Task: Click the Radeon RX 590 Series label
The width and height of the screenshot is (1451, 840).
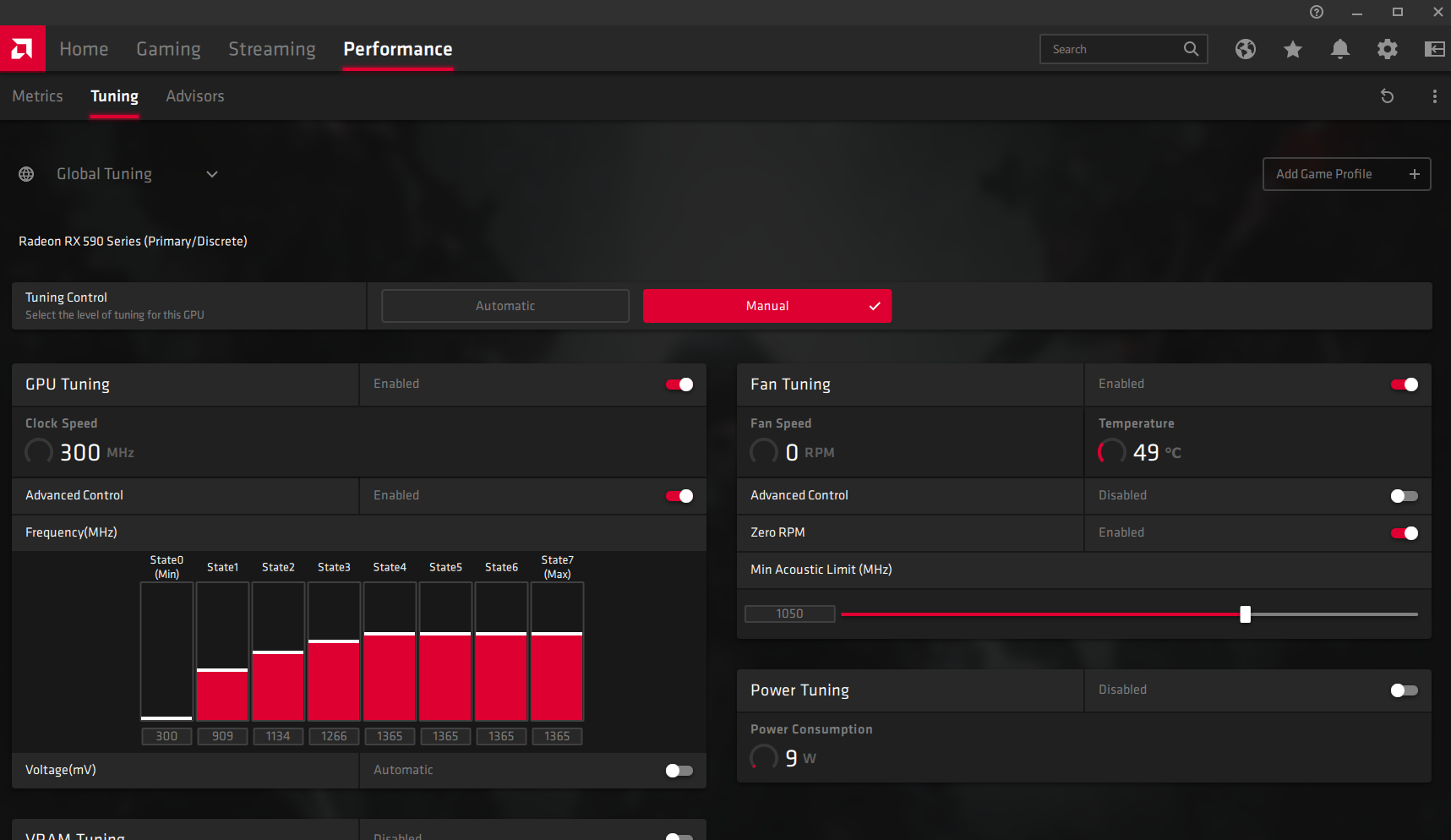Action: coord(133,242)
